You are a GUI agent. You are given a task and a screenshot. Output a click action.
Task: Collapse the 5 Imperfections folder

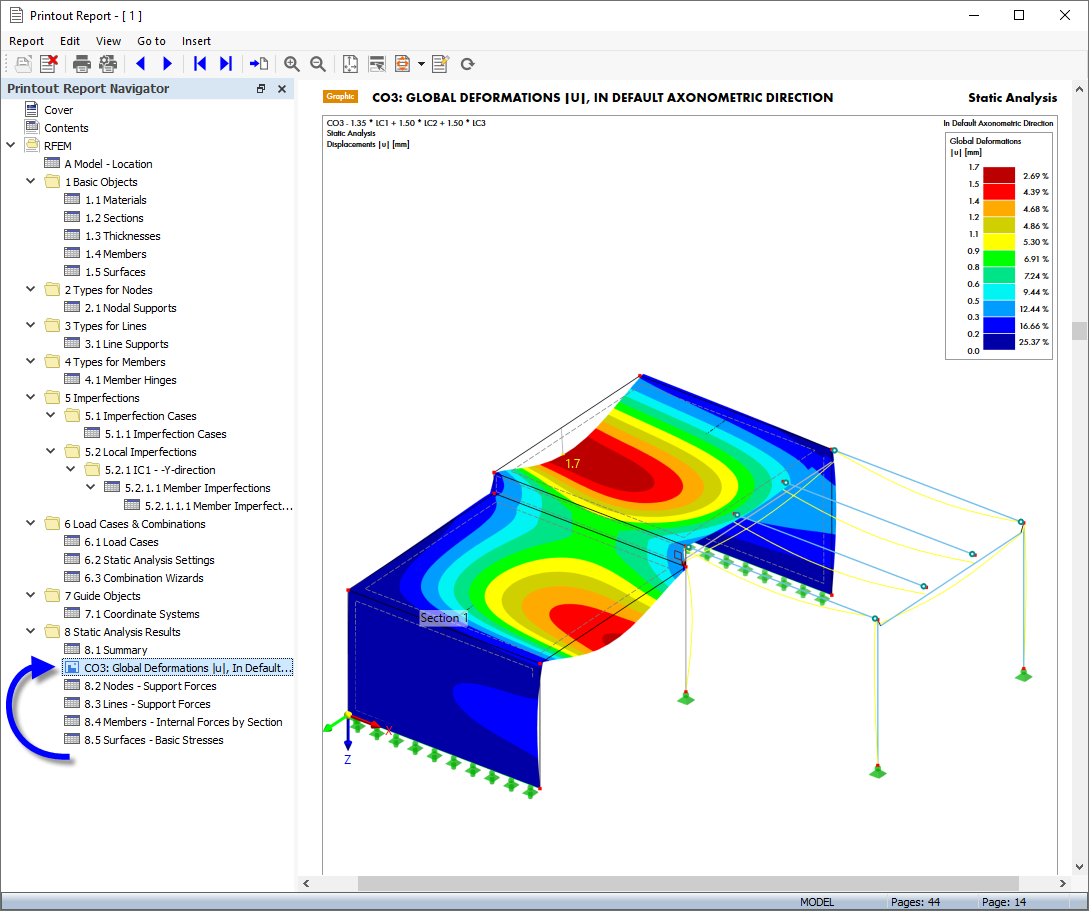coord(31,398)
